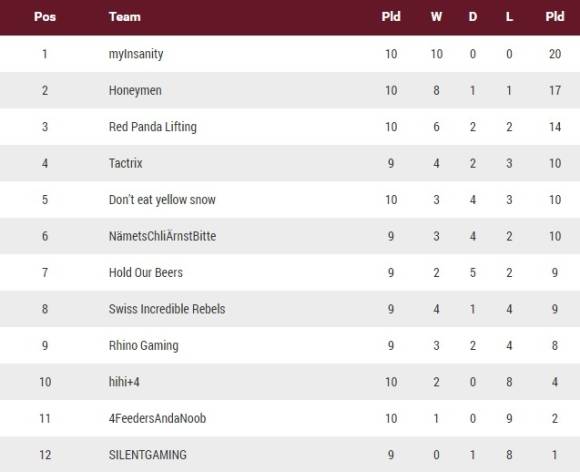
Task: Select the W column header
Action: (x=436, y=17)
